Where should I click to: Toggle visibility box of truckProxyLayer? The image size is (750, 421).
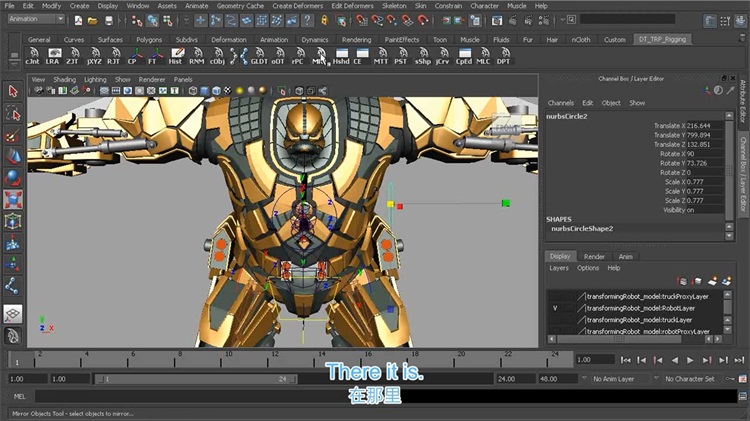(555, 297)
